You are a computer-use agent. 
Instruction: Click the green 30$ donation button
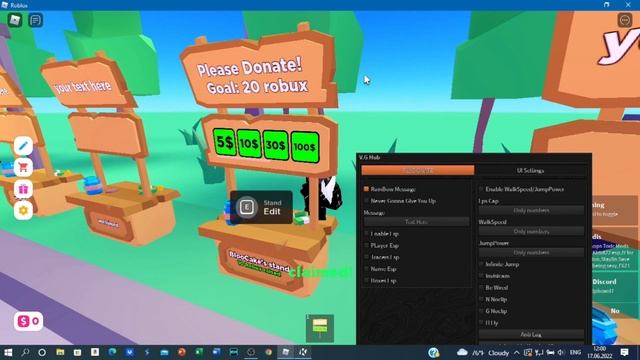276,145
